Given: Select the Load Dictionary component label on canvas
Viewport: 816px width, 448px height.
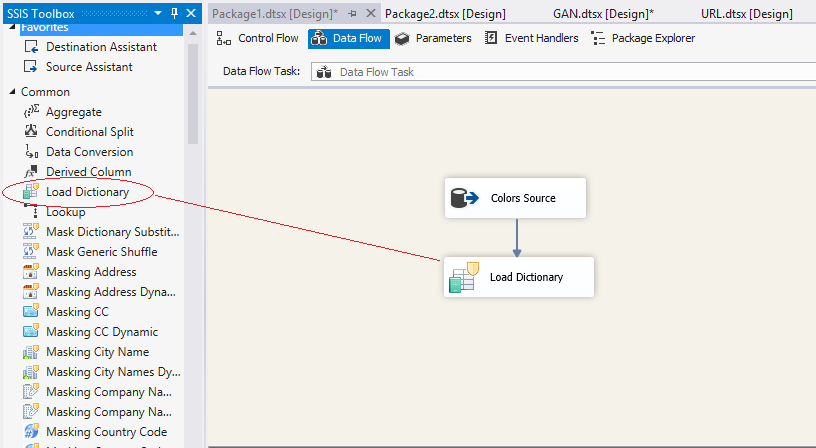Looking at the screenshot, I should click(526, 277).
